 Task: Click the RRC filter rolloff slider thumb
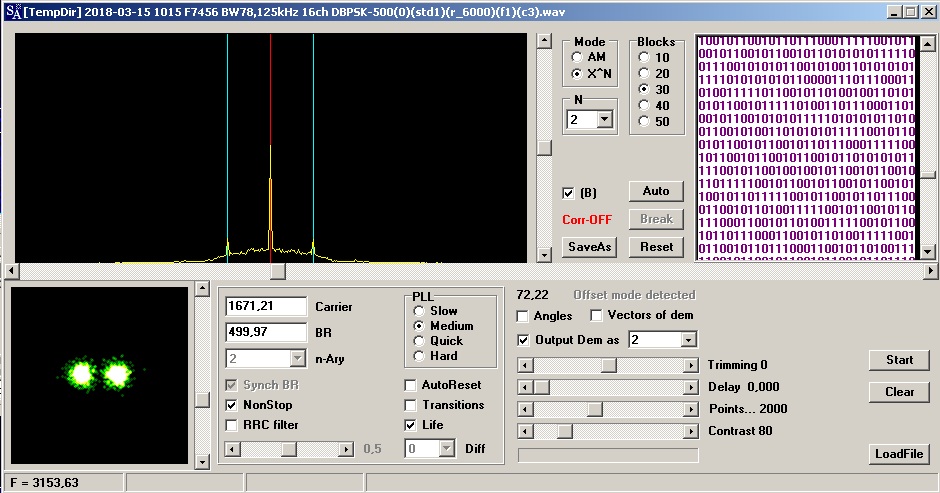[x=289, y=449]
